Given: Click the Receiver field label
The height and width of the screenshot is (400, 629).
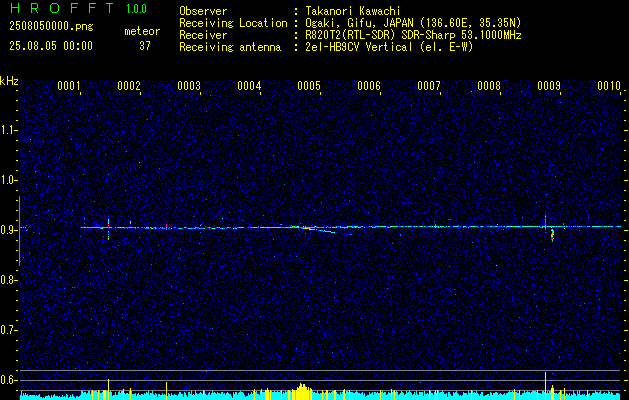Looking at the screenshot, I should (203, 36).
